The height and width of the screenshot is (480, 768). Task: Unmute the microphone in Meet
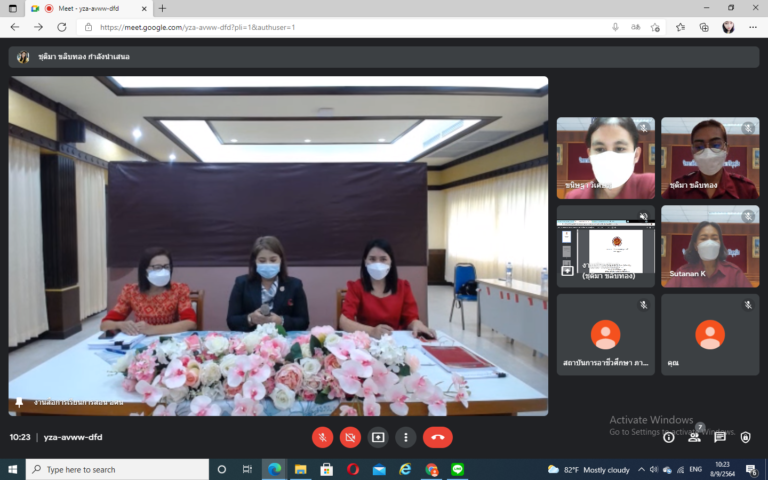tap(322, 437)
